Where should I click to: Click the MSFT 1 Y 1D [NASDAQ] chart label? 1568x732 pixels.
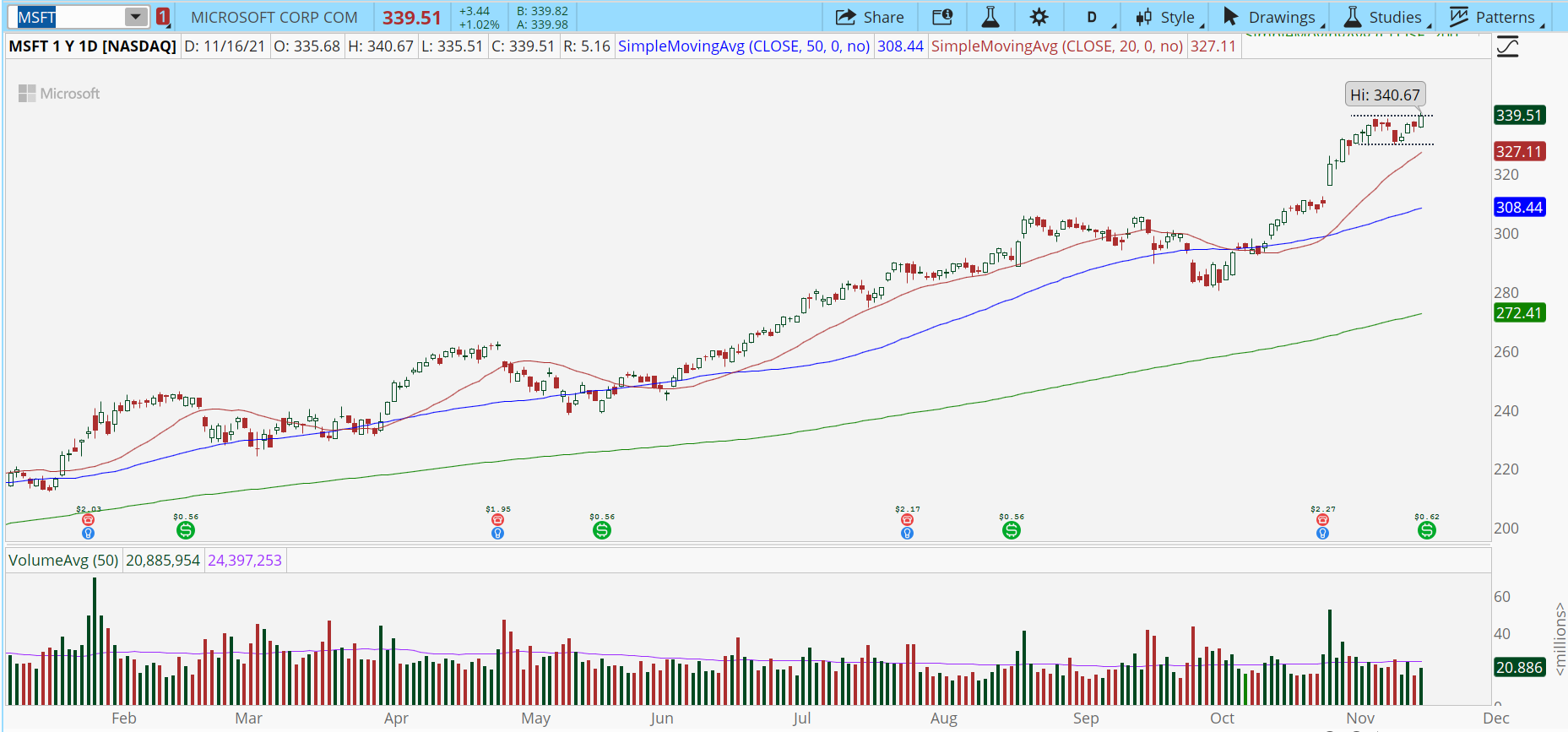93,46
